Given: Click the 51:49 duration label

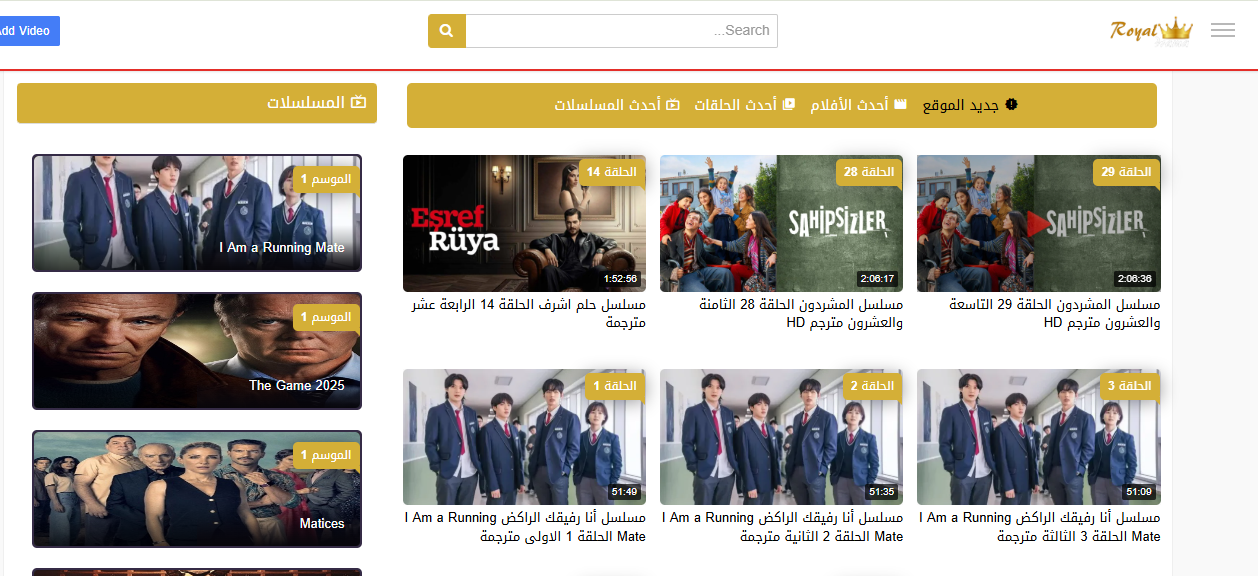Looking at the screenshot, I should tap(625, 492).
